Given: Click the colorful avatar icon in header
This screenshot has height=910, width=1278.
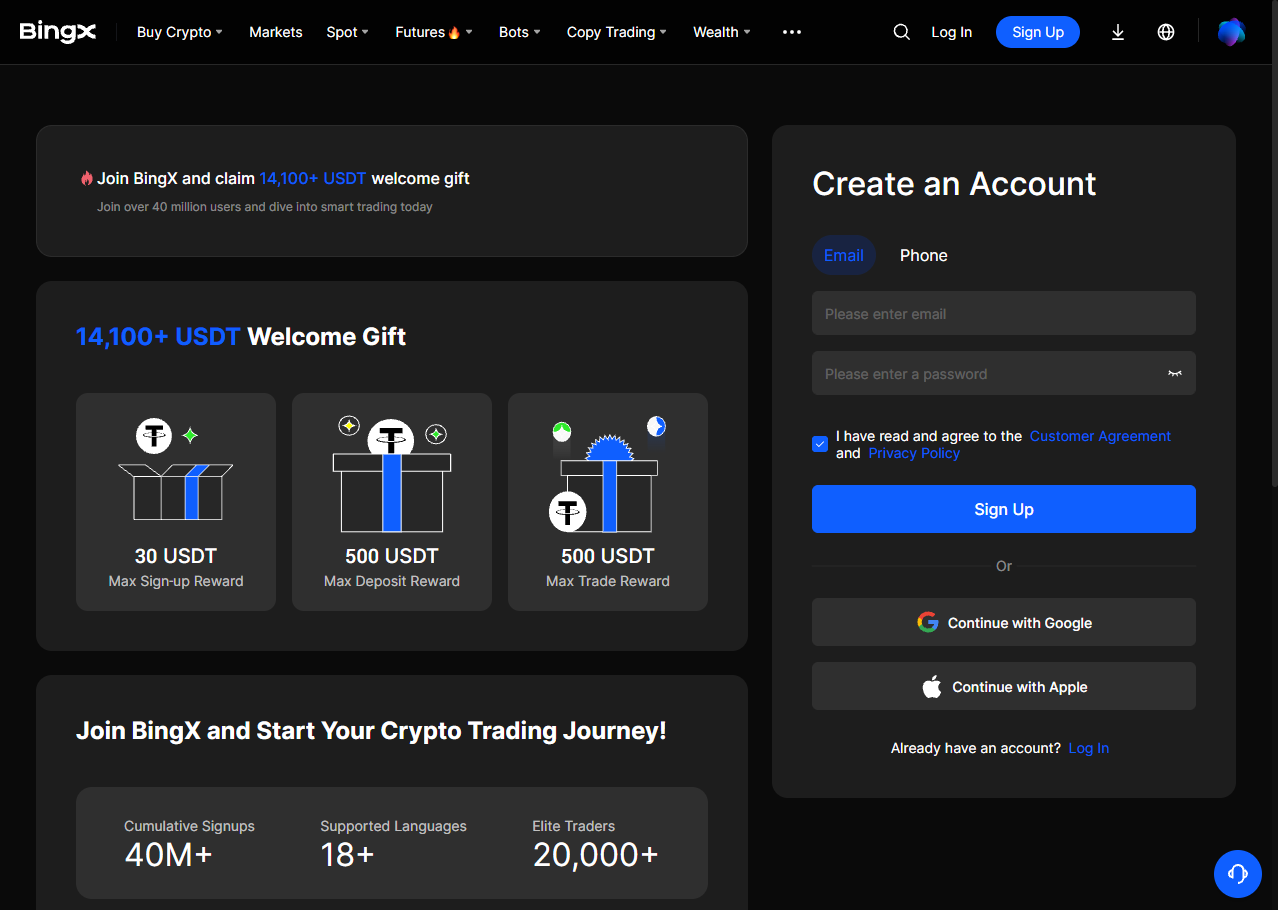Looking at the screenshot, I should [x=1231, y=32].
